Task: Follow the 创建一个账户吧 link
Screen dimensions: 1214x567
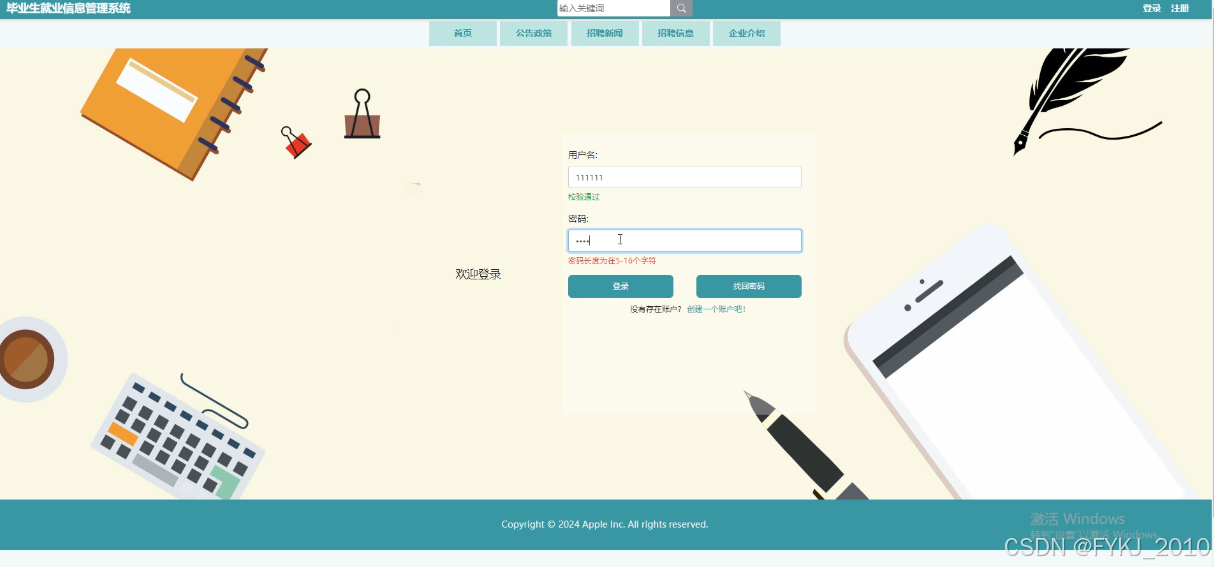Action: (x=717, y=309)
